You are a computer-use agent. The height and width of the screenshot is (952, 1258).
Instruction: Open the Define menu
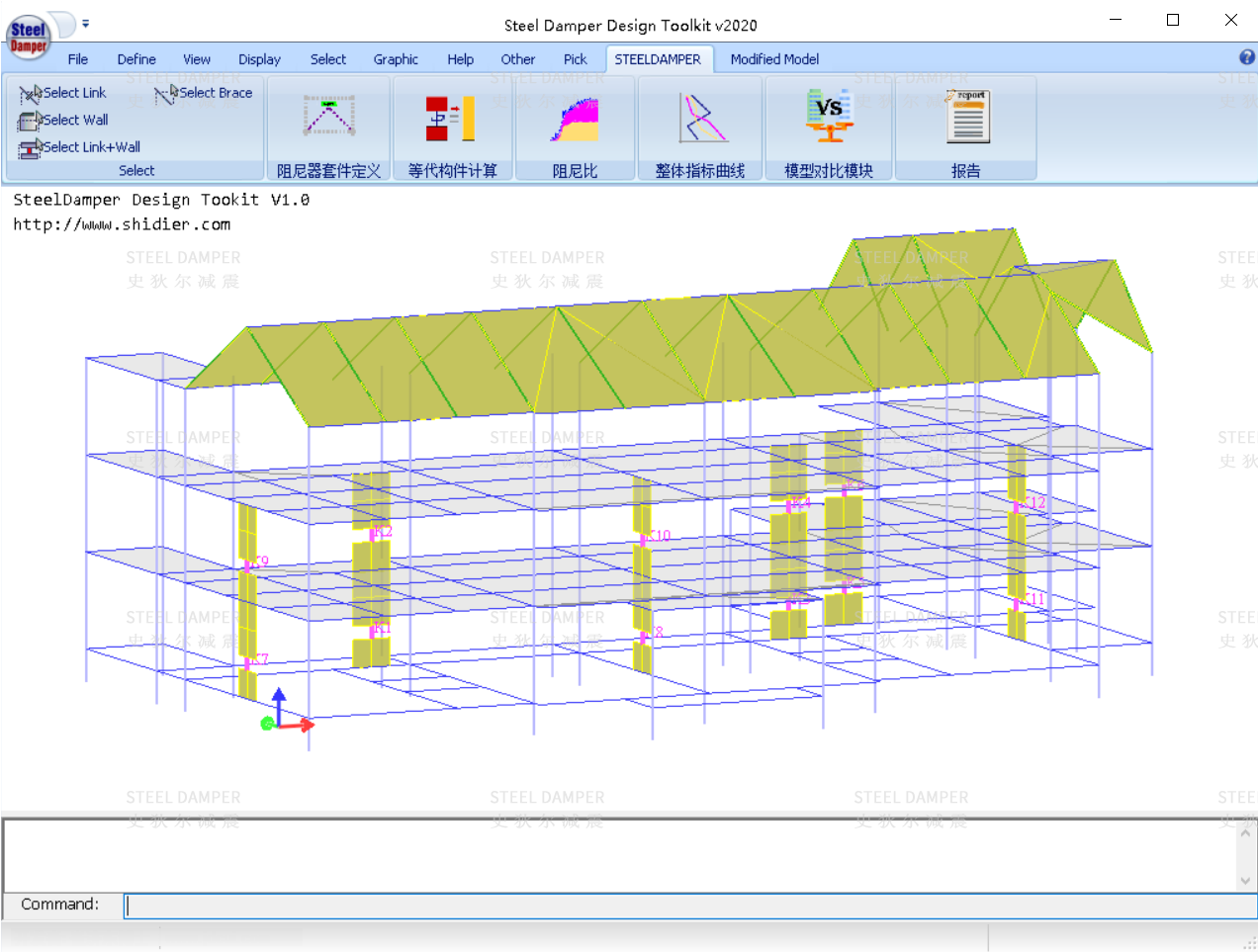tap(136, 59)
